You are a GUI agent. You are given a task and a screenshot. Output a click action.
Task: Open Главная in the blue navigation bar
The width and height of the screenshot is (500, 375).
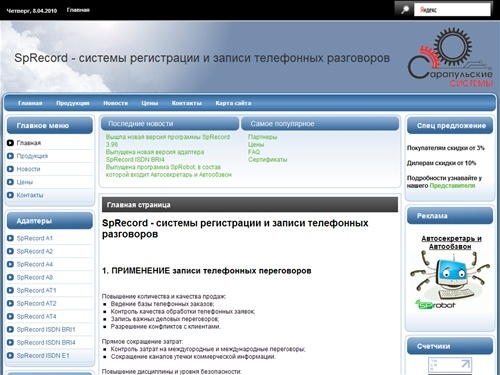click(30, 103)
